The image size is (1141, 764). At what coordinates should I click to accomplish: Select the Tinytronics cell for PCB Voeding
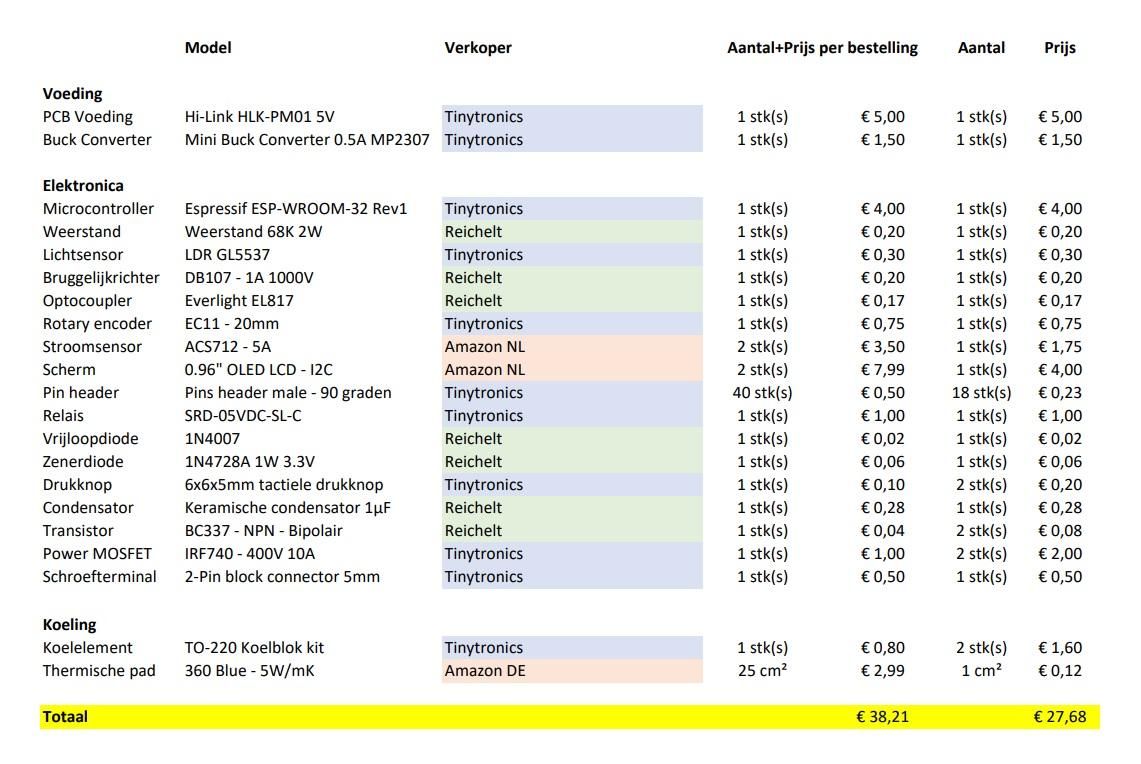[571, 117]
